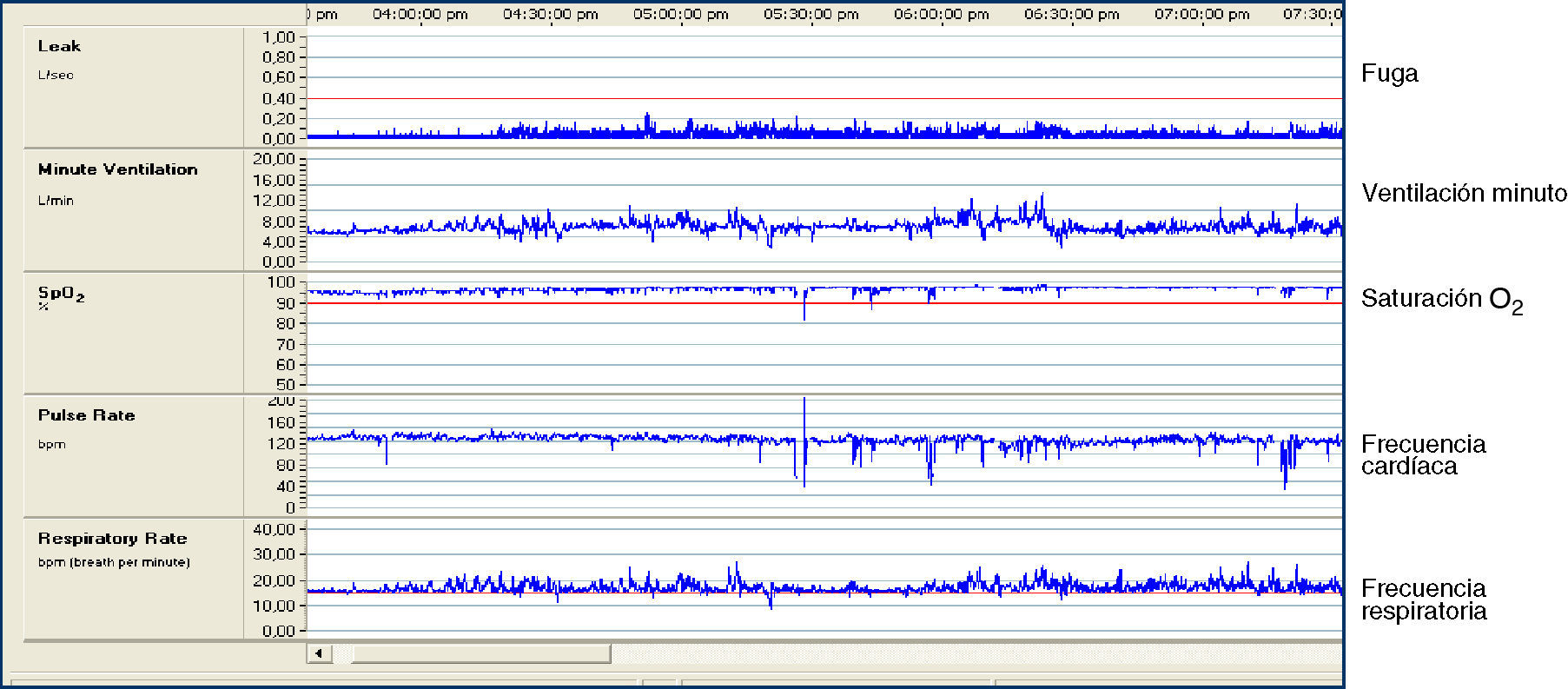Click the 04:00:00 pm time marker
The height and width of the screenshot is (689, 1568).
click(x=420, y=14)
